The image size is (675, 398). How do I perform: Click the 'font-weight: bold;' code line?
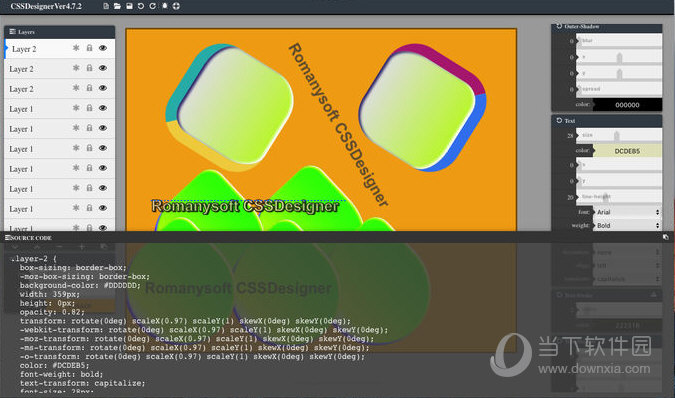61,374
